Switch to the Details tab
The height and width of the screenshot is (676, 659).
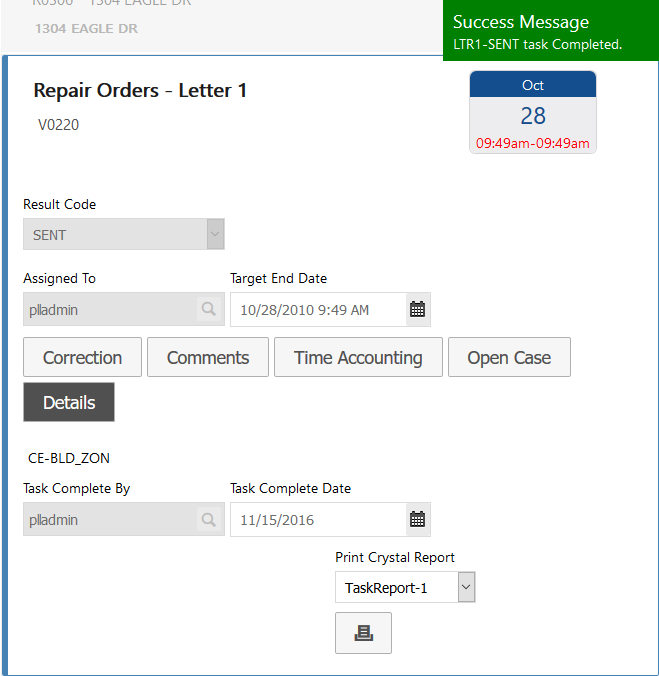point(69,403)
